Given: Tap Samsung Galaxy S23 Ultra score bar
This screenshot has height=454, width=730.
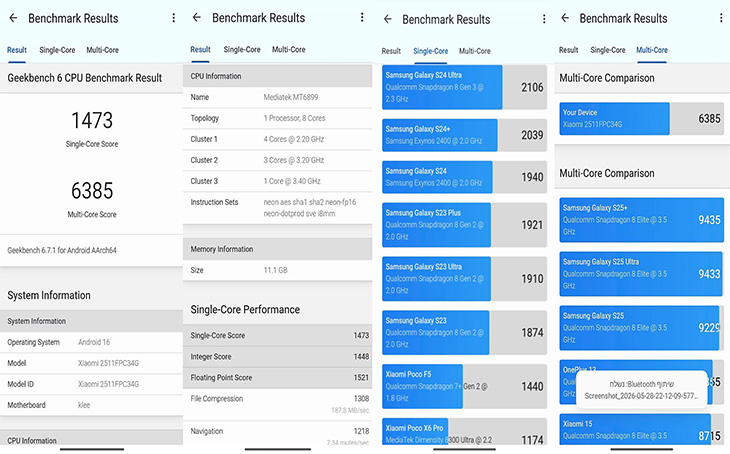Looking at the screenshot, I should pos(464,278).
